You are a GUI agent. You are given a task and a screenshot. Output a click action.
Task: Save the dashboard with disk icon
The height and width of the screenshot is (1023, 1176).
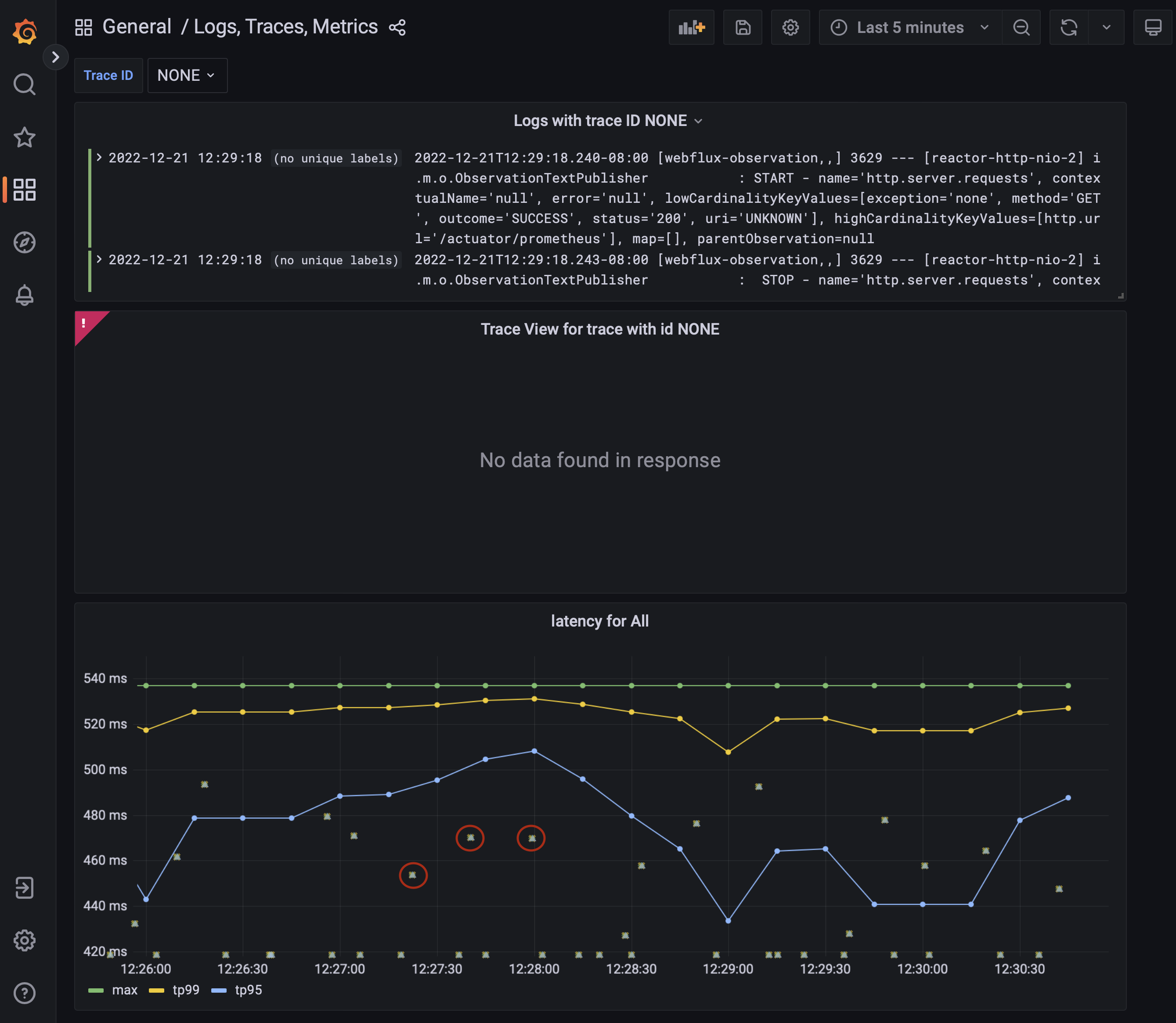742,27
